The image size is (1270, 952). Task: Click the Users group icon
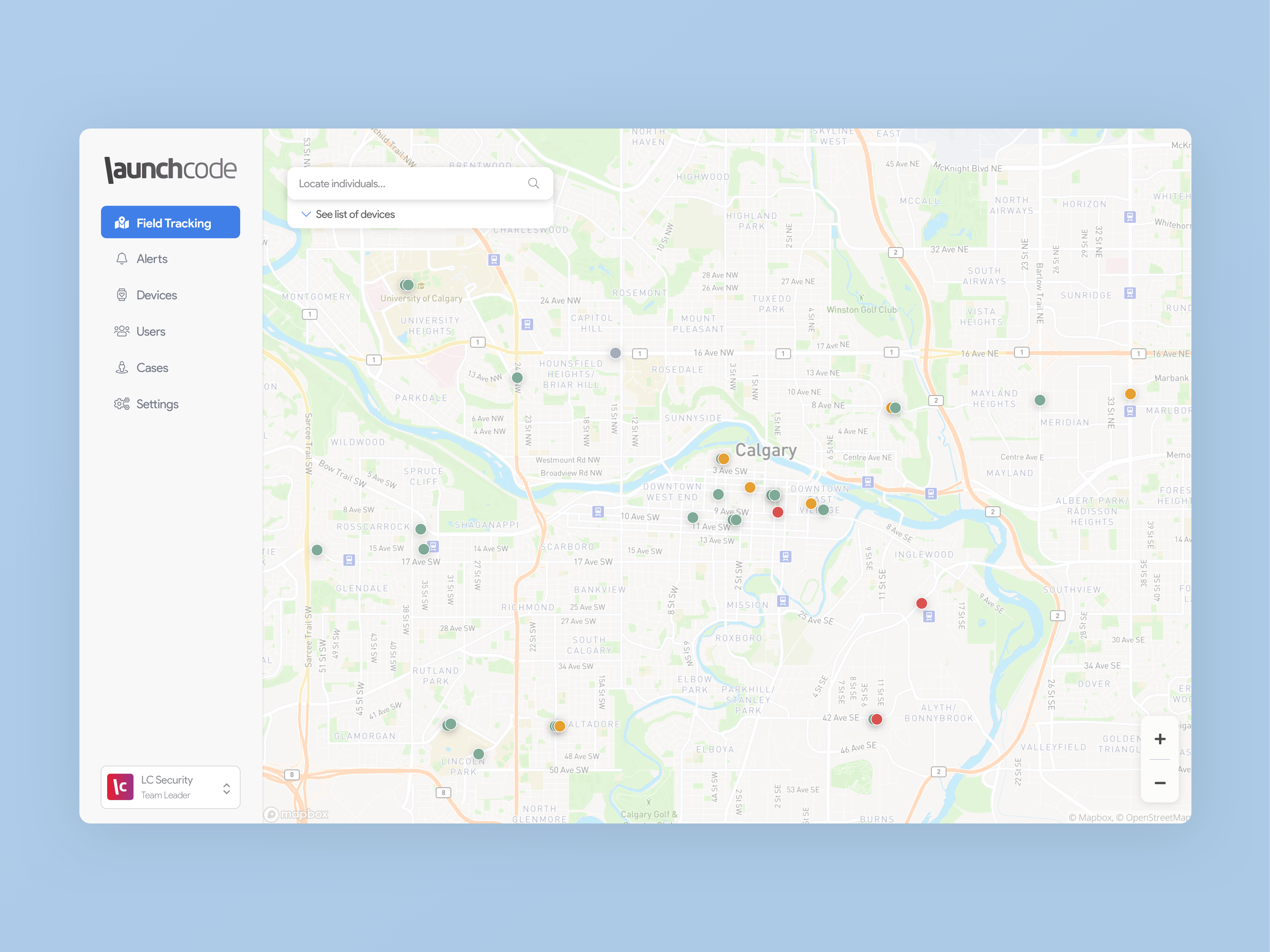pyautogui.click(x=122, y=331)
